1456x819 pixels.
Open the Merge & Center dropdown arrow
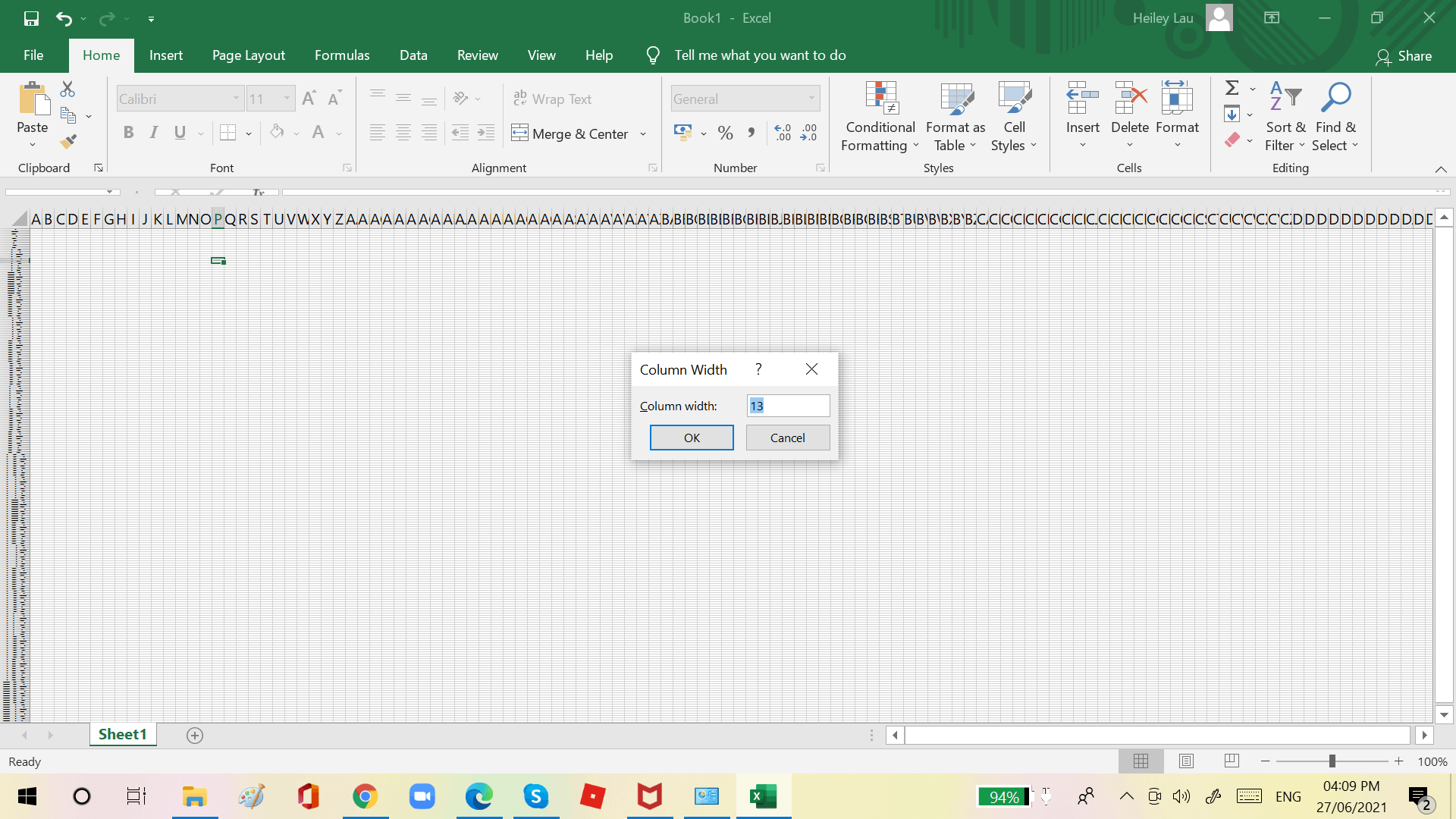point(643,134)
